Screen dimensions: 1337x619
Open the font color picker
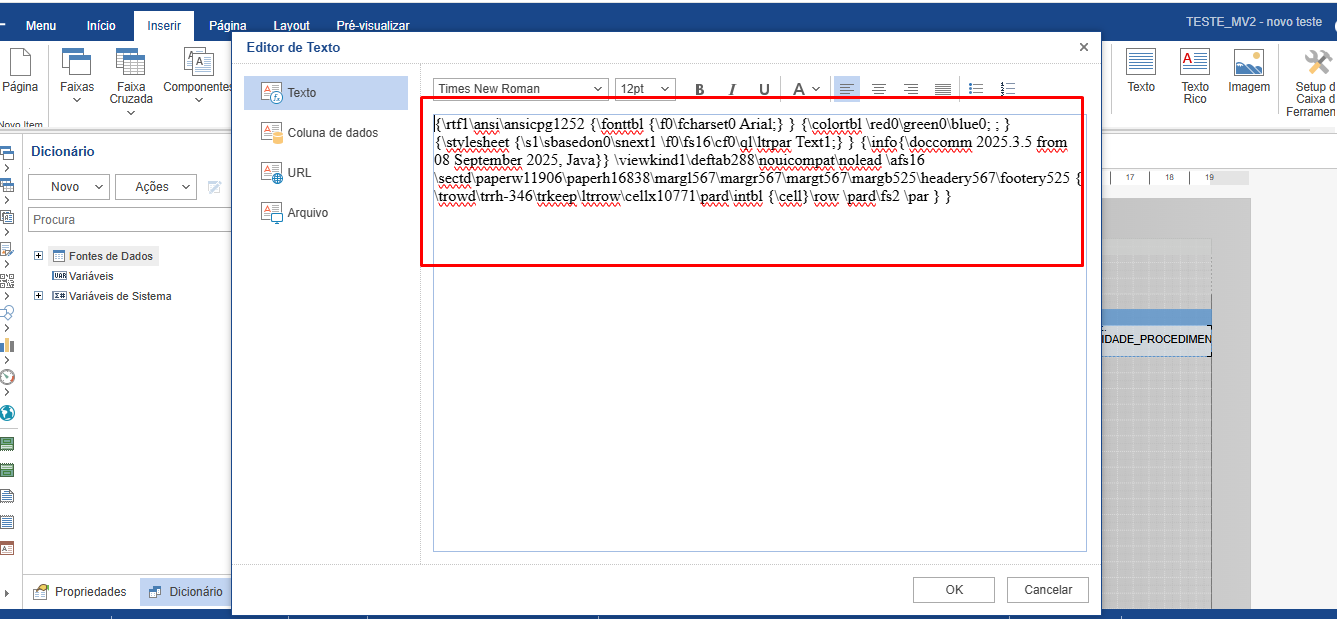point(805,89)
